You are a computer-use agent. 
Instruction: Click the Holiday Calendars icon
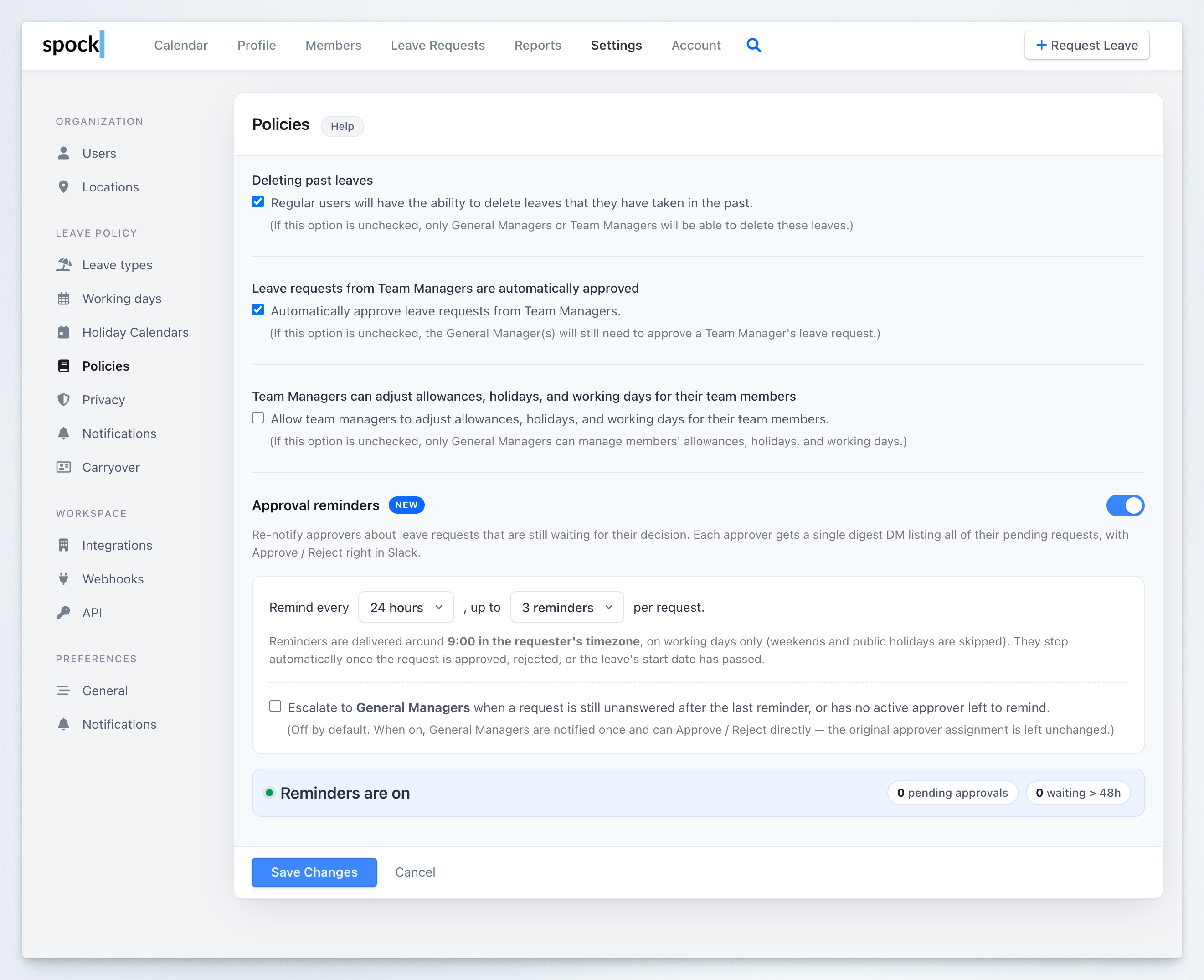pyautogui.click(x=63, y=332)
